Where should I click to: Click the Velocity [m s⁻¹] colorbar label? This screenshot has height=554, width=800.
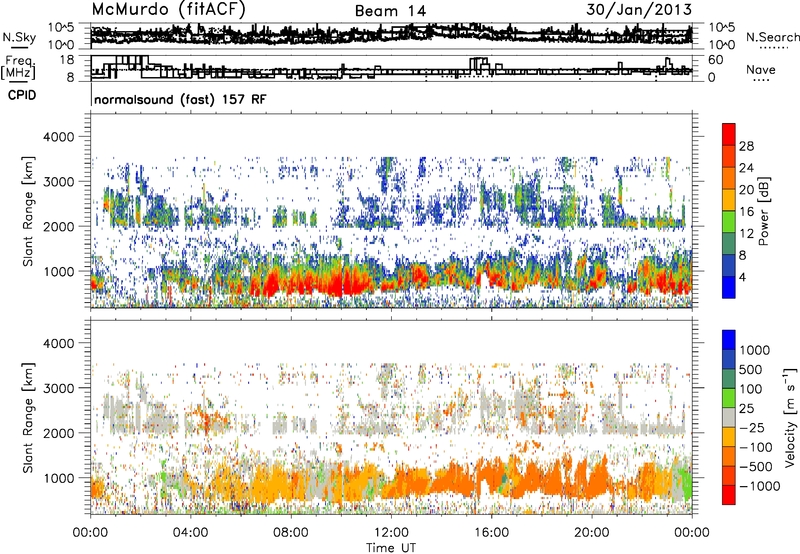tap(790, 417)
